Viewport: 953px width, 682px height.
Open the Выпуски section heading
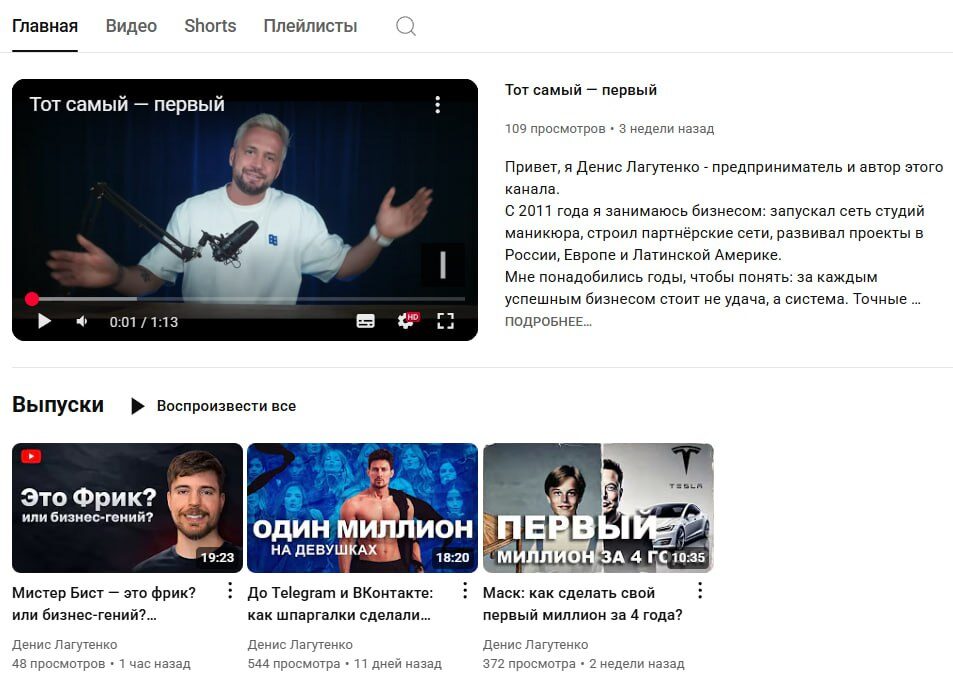click(58, 405)
